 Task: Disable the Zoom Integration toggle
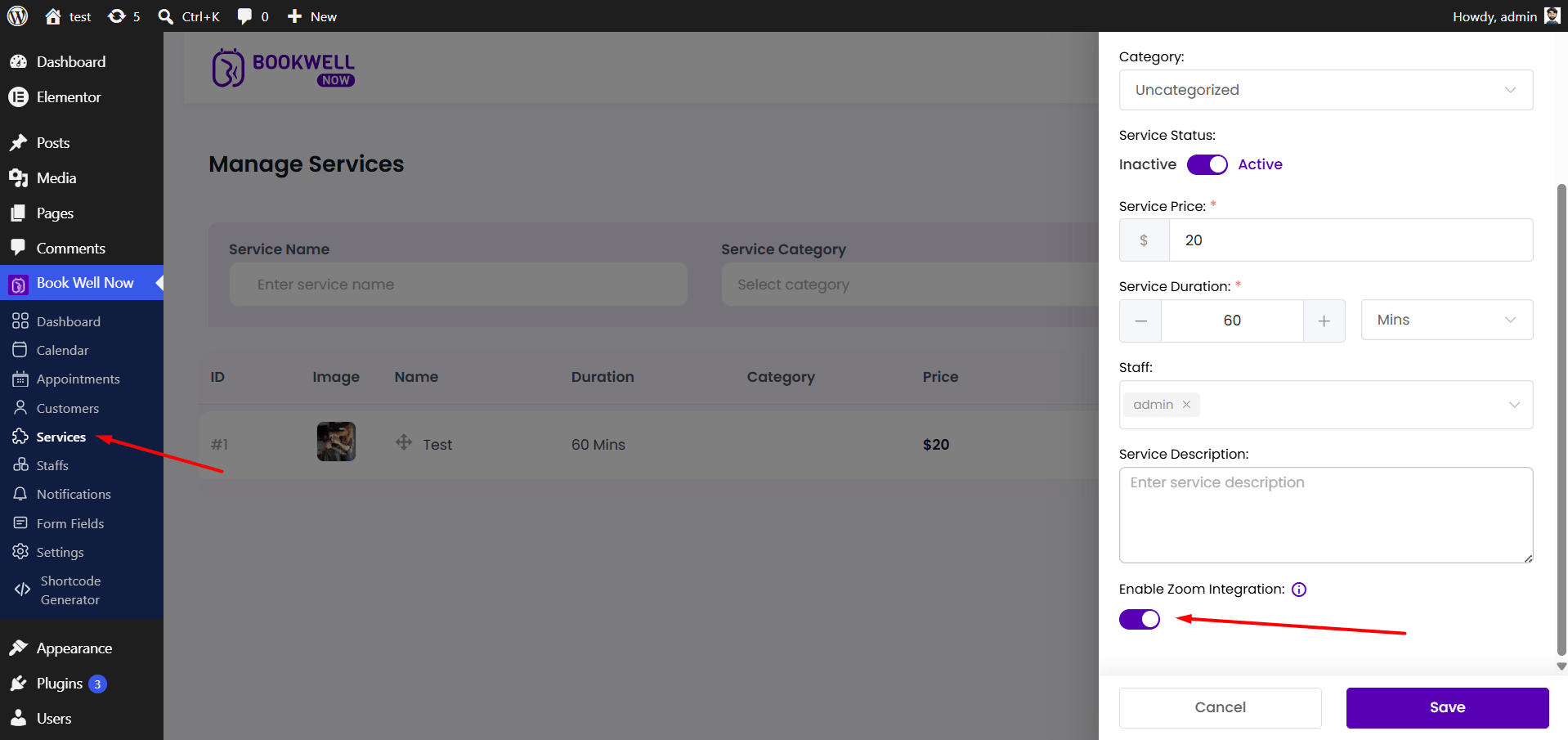click(x=1140, y=619)
